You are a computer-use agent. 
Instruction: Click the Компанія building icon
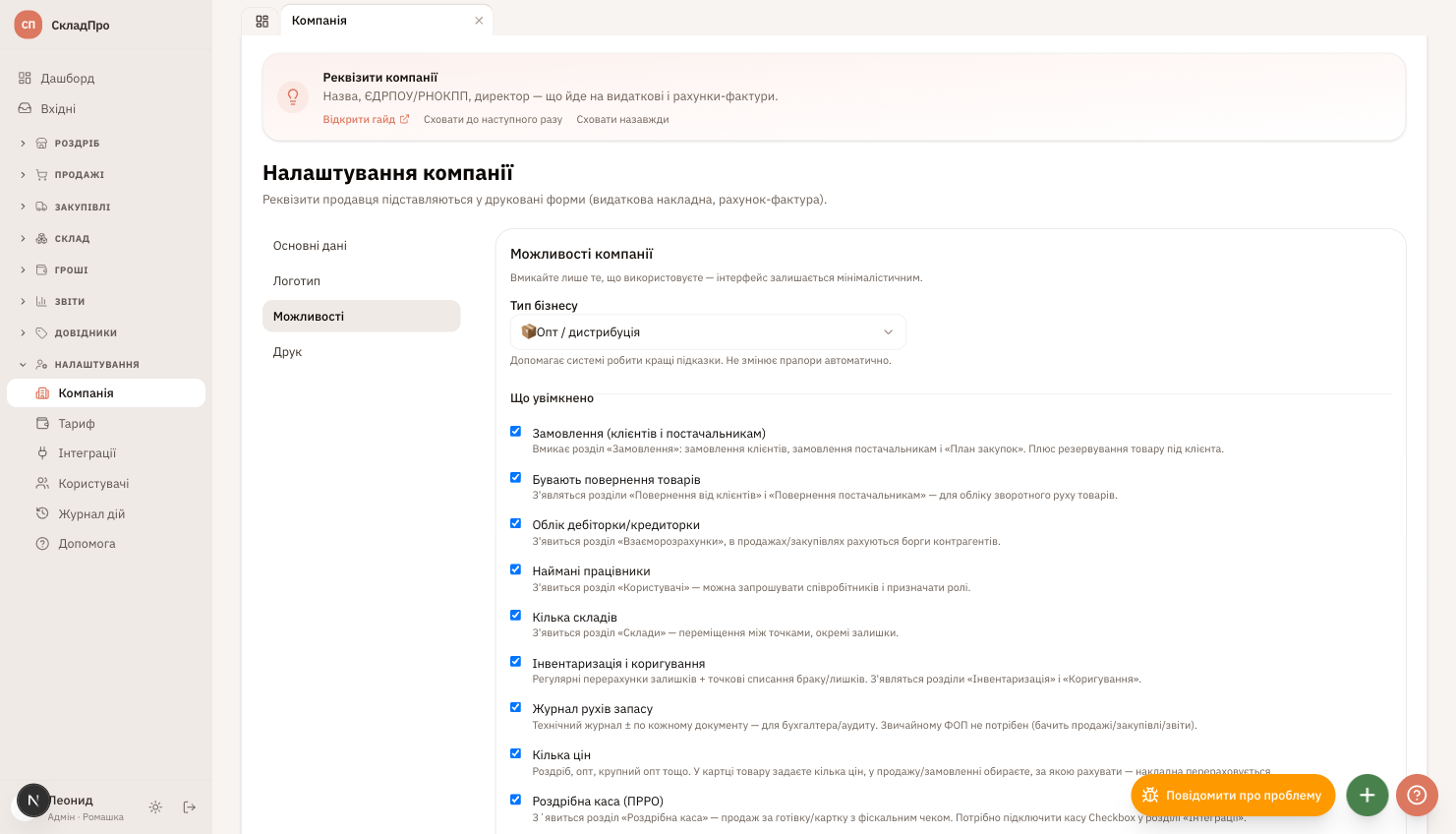pos(42,392)
